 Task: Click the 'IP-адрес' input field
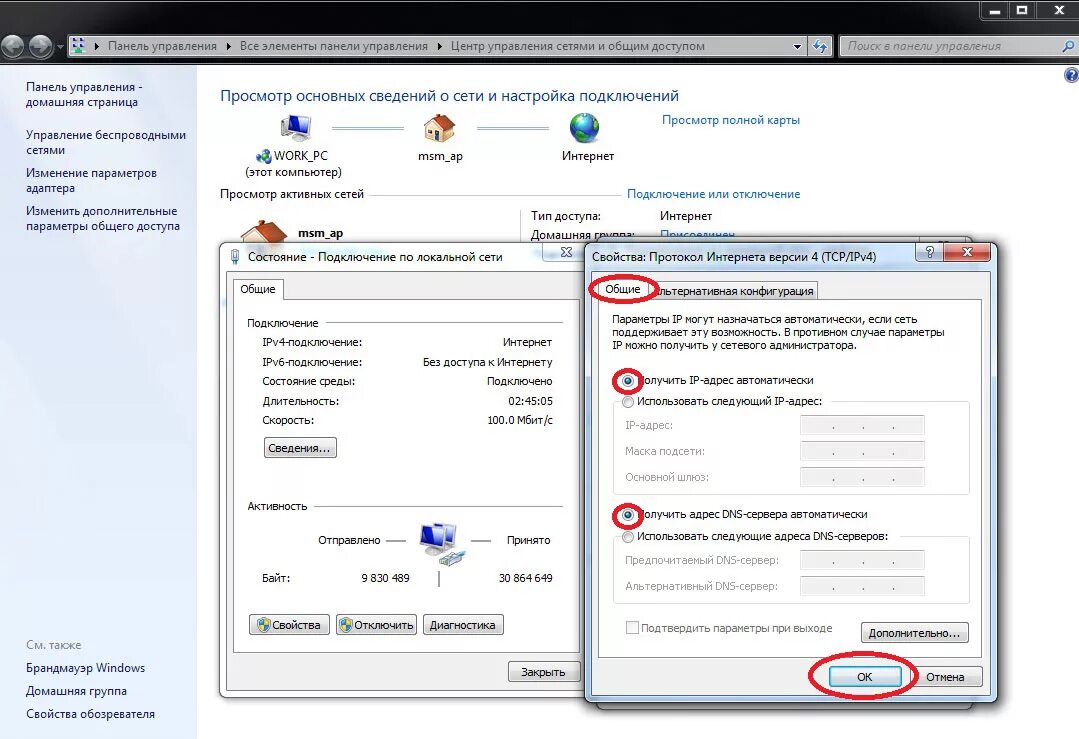(862, 425)
